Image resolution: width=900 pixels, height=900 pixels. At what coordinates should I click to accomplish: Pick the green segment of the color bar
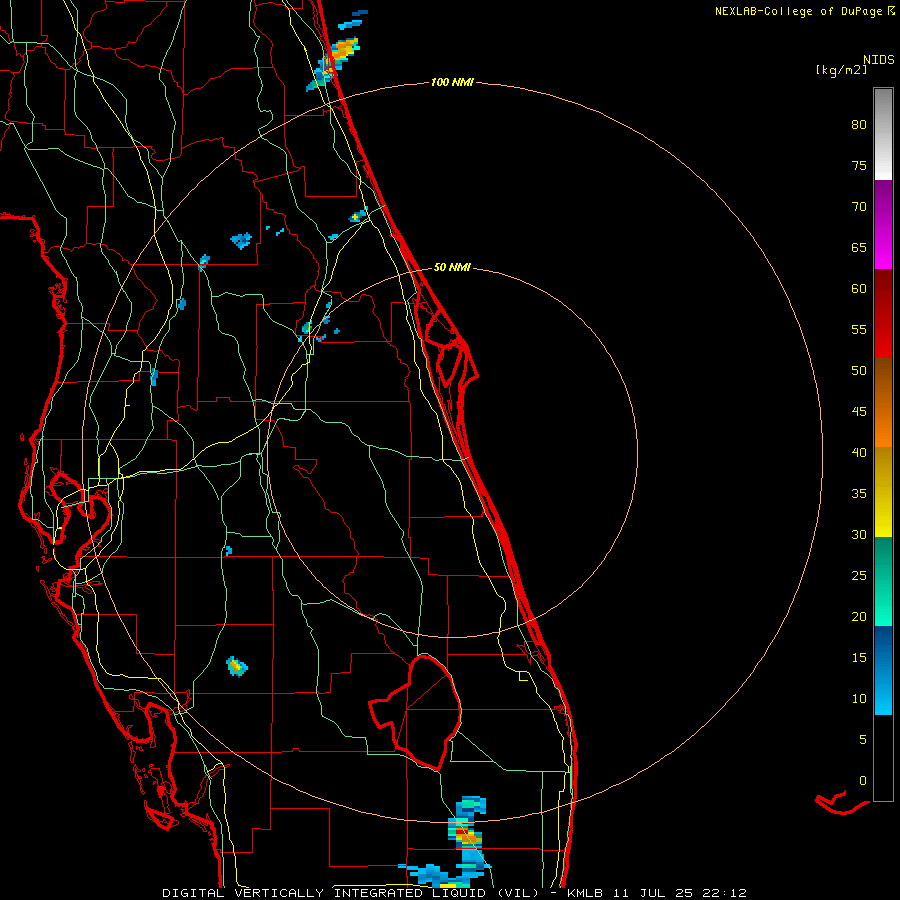click(x=883, y=581)
